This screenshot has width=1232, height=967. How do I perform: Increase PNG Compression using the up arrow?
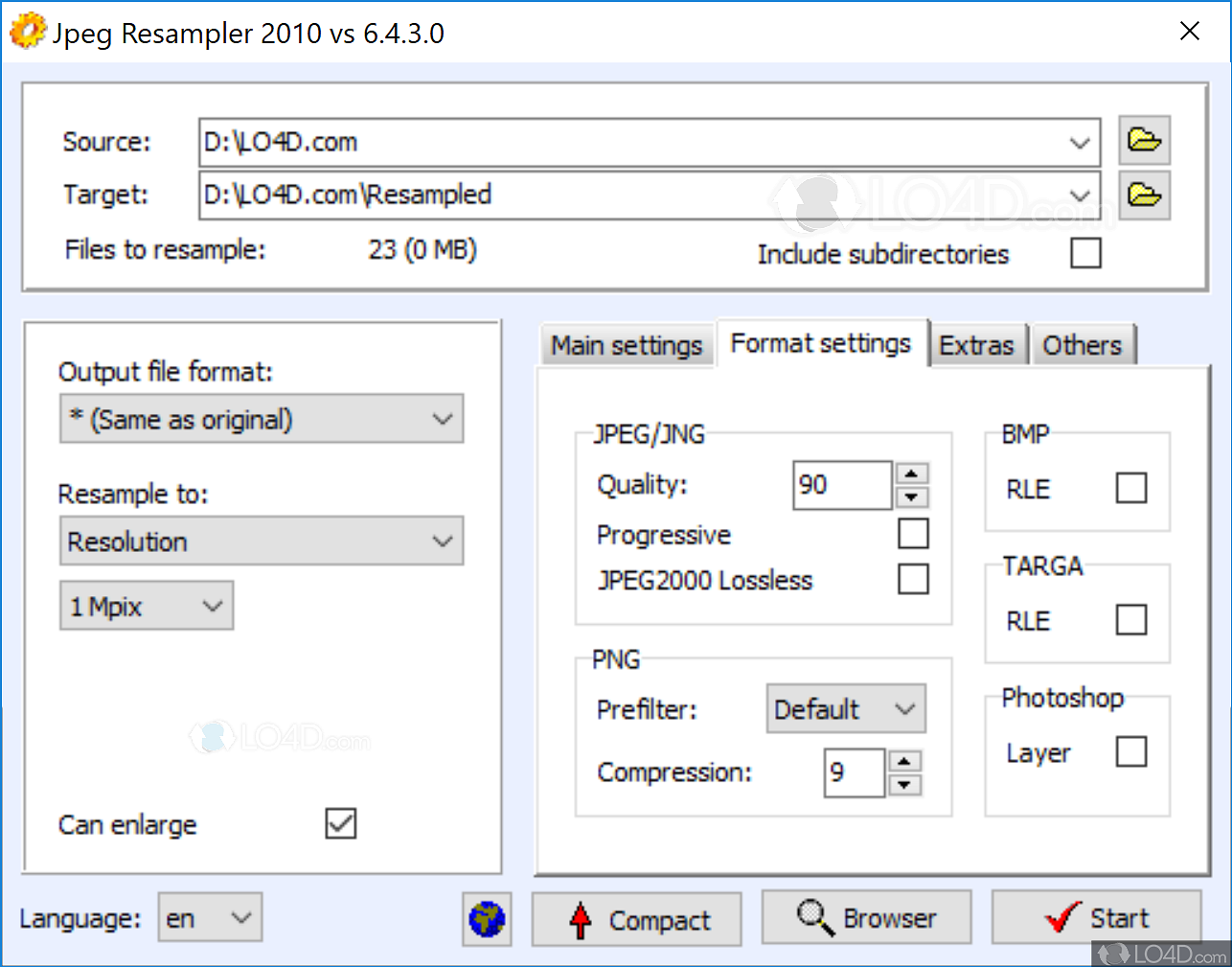(904, 762)
